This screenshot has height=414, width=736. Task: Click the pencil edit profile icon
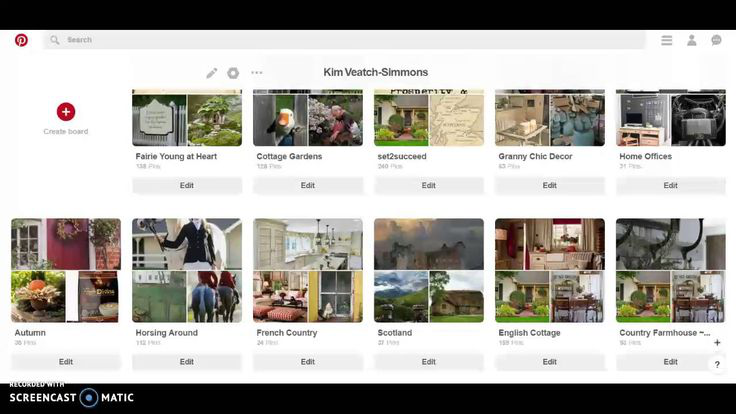coord(212,73)
